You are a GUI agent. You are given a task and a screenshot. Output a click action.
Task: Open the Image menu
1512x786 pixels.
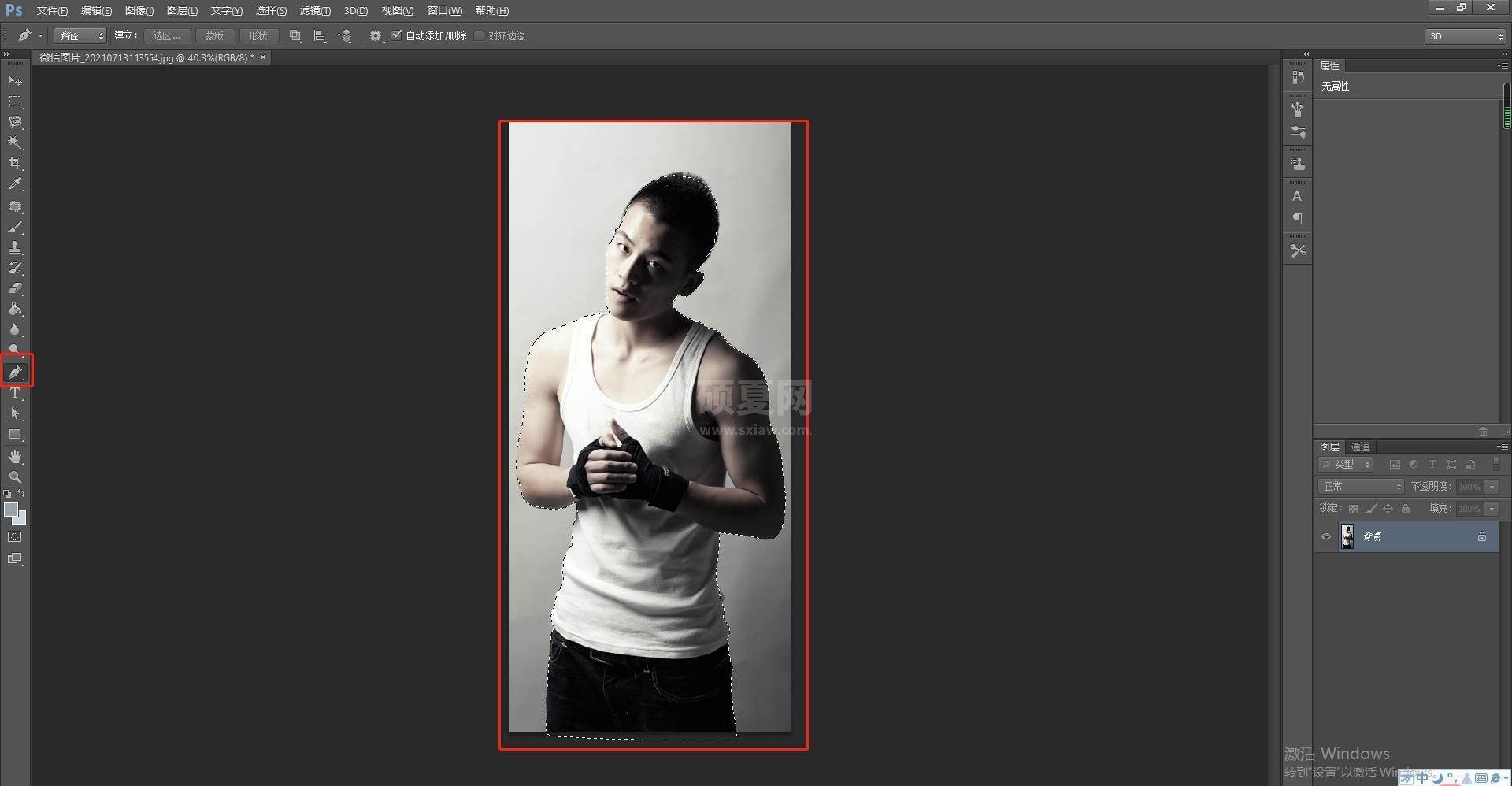click(139, 10)
